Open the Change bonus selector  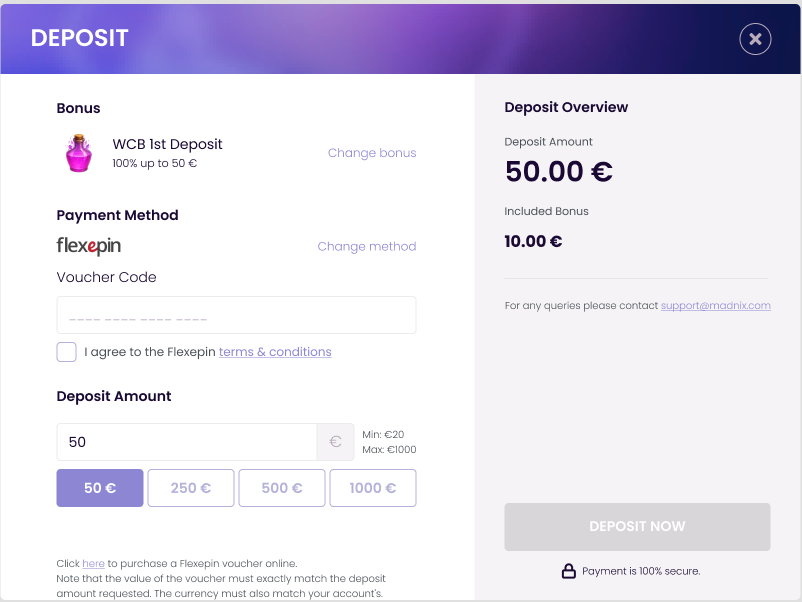pyautogui.click(x=372, y=153)
